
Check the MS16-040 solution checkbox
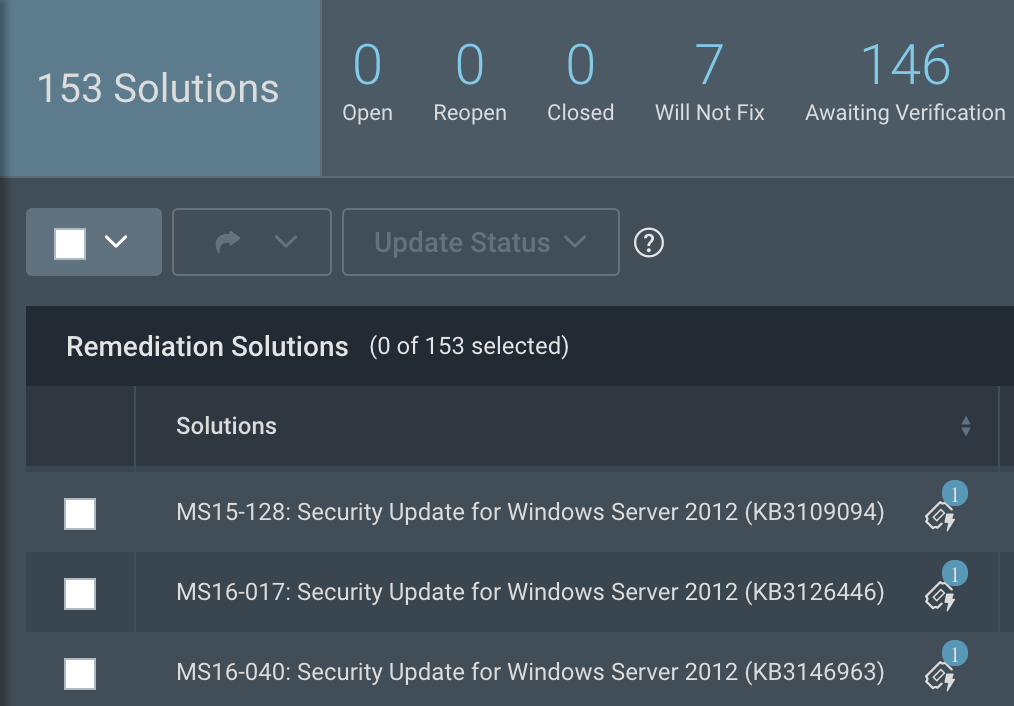tap(80, 674)
